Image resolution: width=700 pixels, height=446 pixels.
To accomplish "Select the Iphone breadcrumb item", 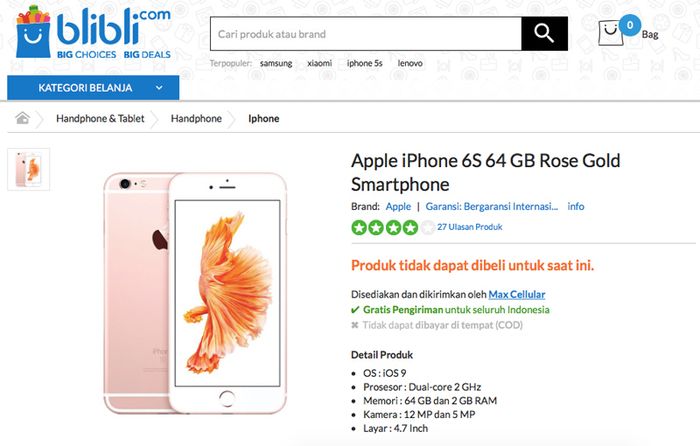I will pyautogui.click(x=263, y=119).
